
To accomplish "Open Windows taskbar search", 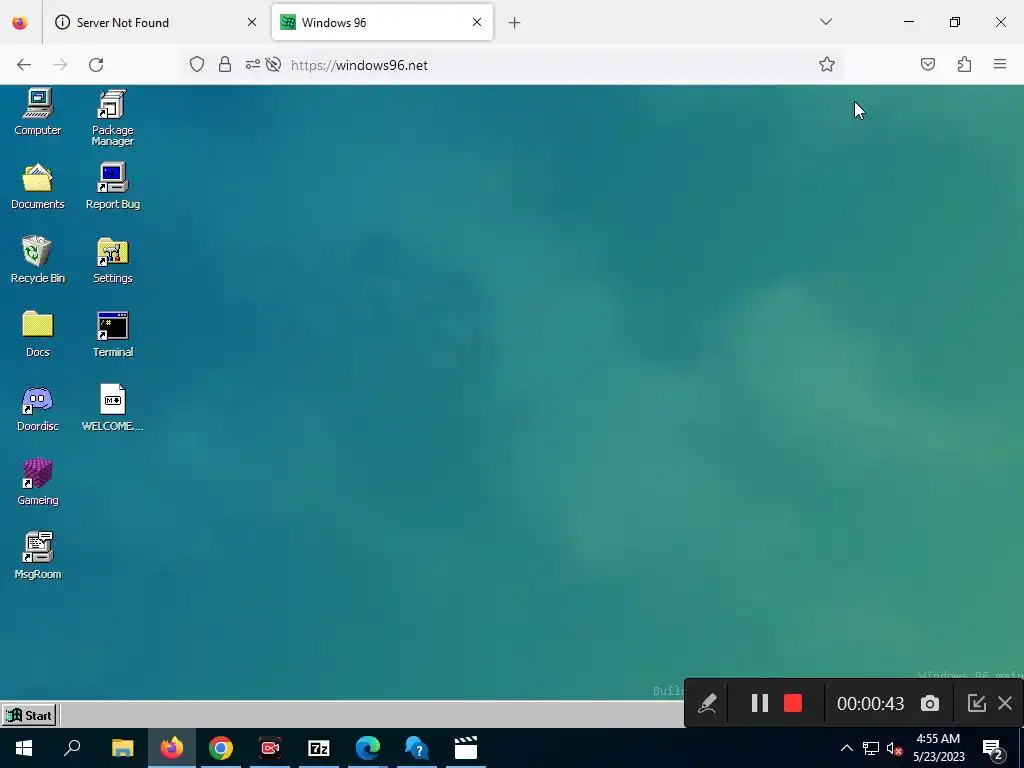I will [x=72, y=748].
